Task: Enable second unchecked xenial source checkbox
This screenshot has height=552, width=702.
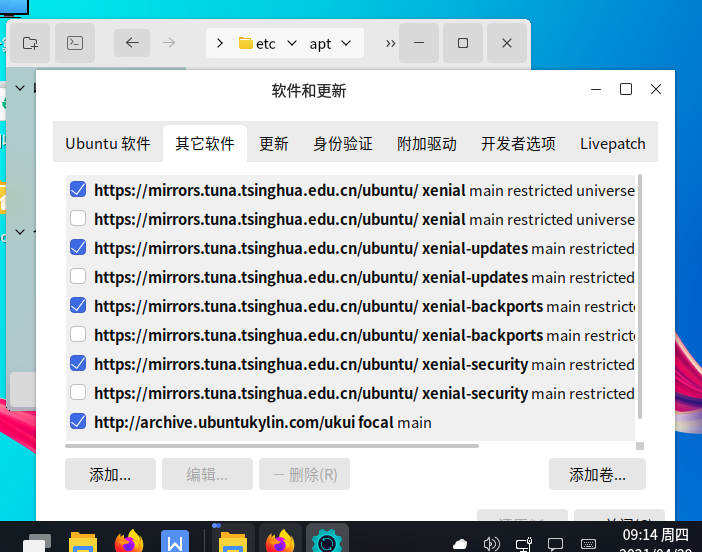Action: point(78,218)
